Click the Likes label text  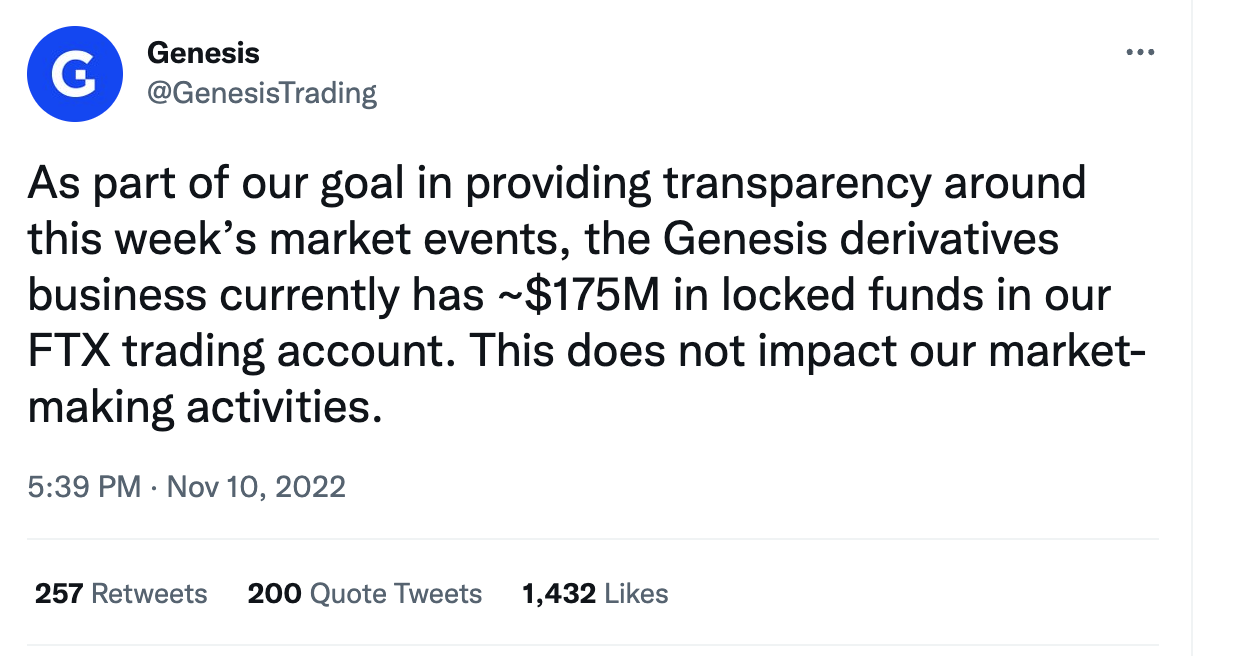637,593
